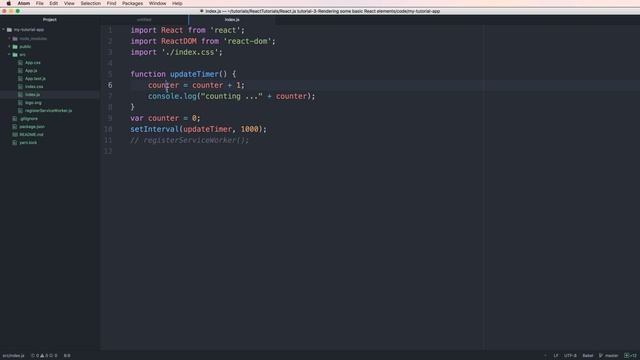640x360 pixels.
Task: Click the value 1000 on line 10
Action: [x=249, y=129]
